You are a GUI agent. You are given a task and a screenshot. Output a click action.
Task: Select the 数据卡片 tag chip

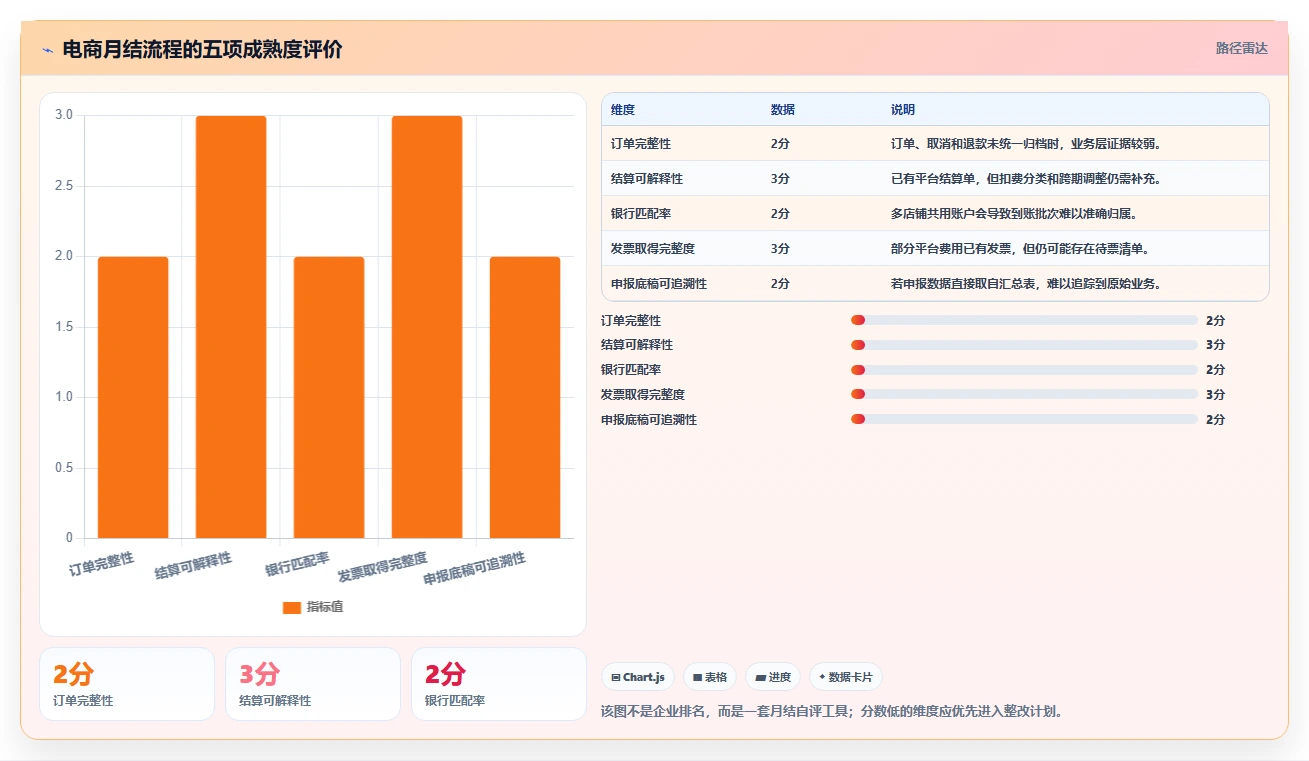(x=846, y=677)
